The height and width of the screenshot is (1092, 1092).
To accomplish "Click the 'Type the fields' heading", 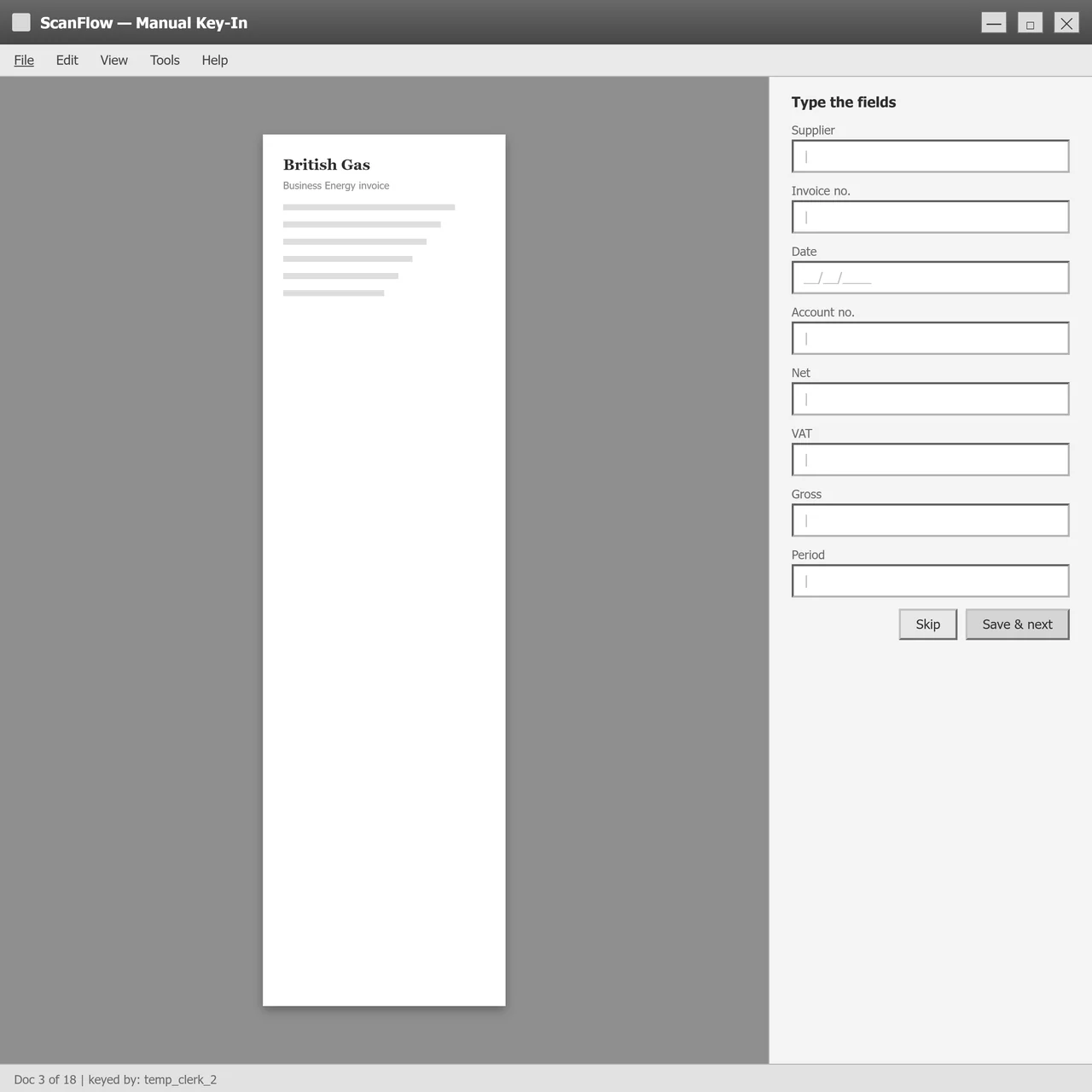I will click(x=844, y=102).
